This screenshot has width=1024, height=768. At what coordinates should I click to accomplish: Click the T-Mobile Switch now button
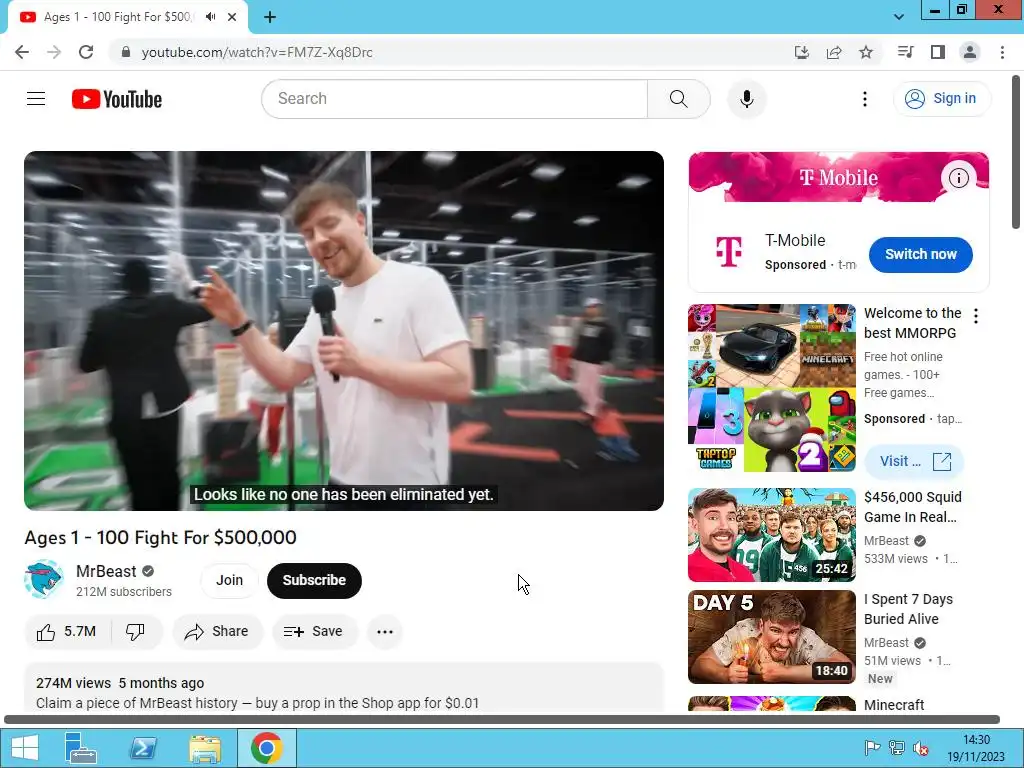pyautogui.click(x=920, y=254)
